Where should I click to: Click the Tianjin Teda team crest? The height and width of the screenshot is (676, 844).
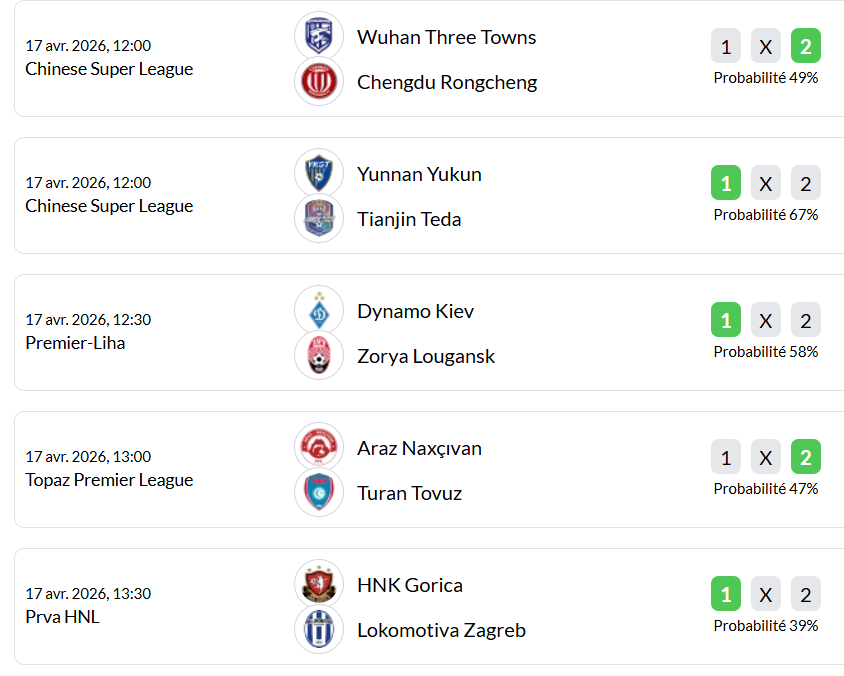pos(319,219)
